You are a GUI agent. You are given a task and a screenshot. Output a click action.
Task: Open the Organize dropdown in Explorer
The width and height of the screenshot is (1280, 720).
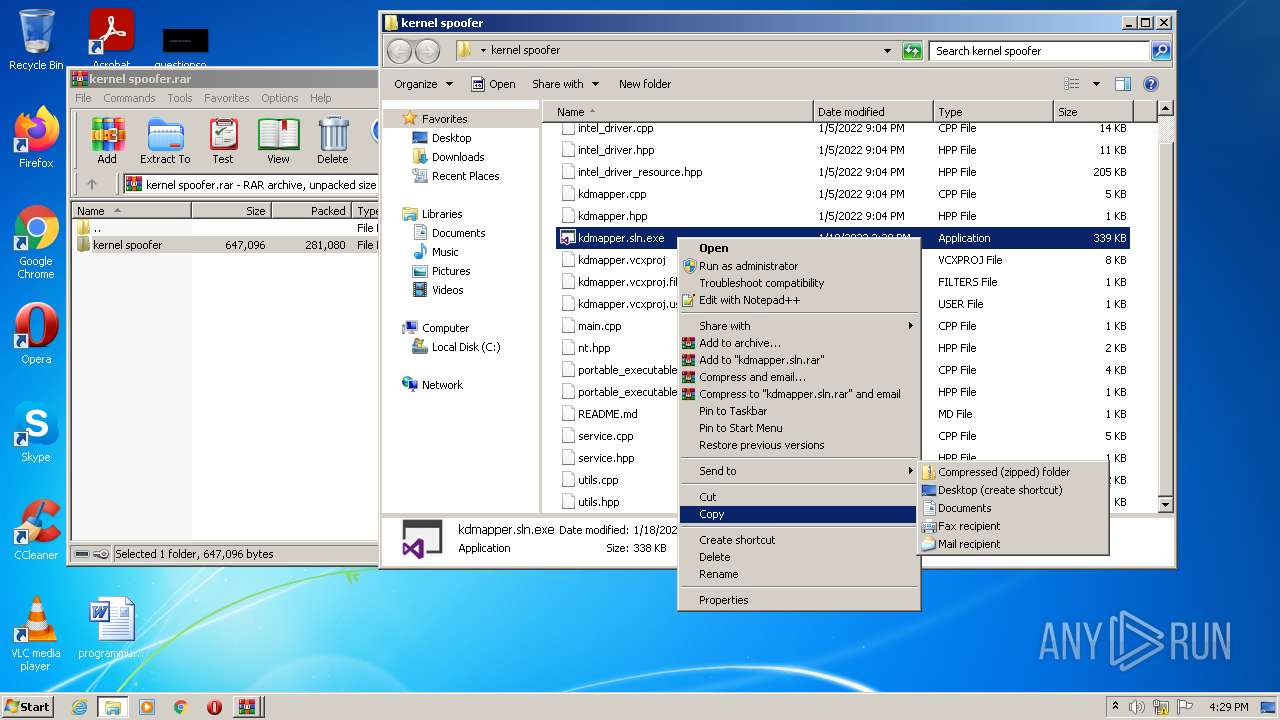click(423, 84)
